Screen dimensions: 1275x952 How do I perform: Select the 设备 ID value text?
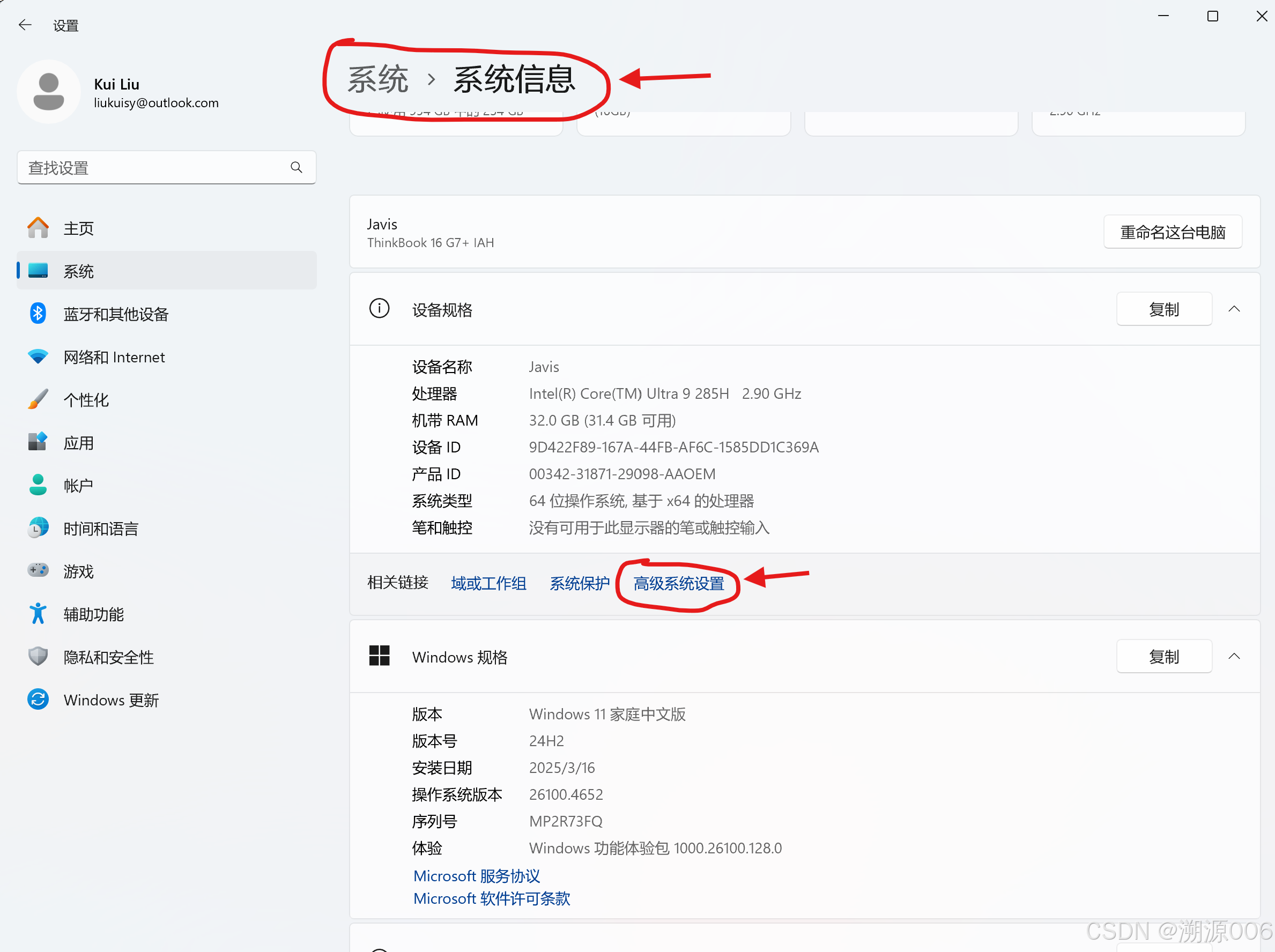click(674, 447)
